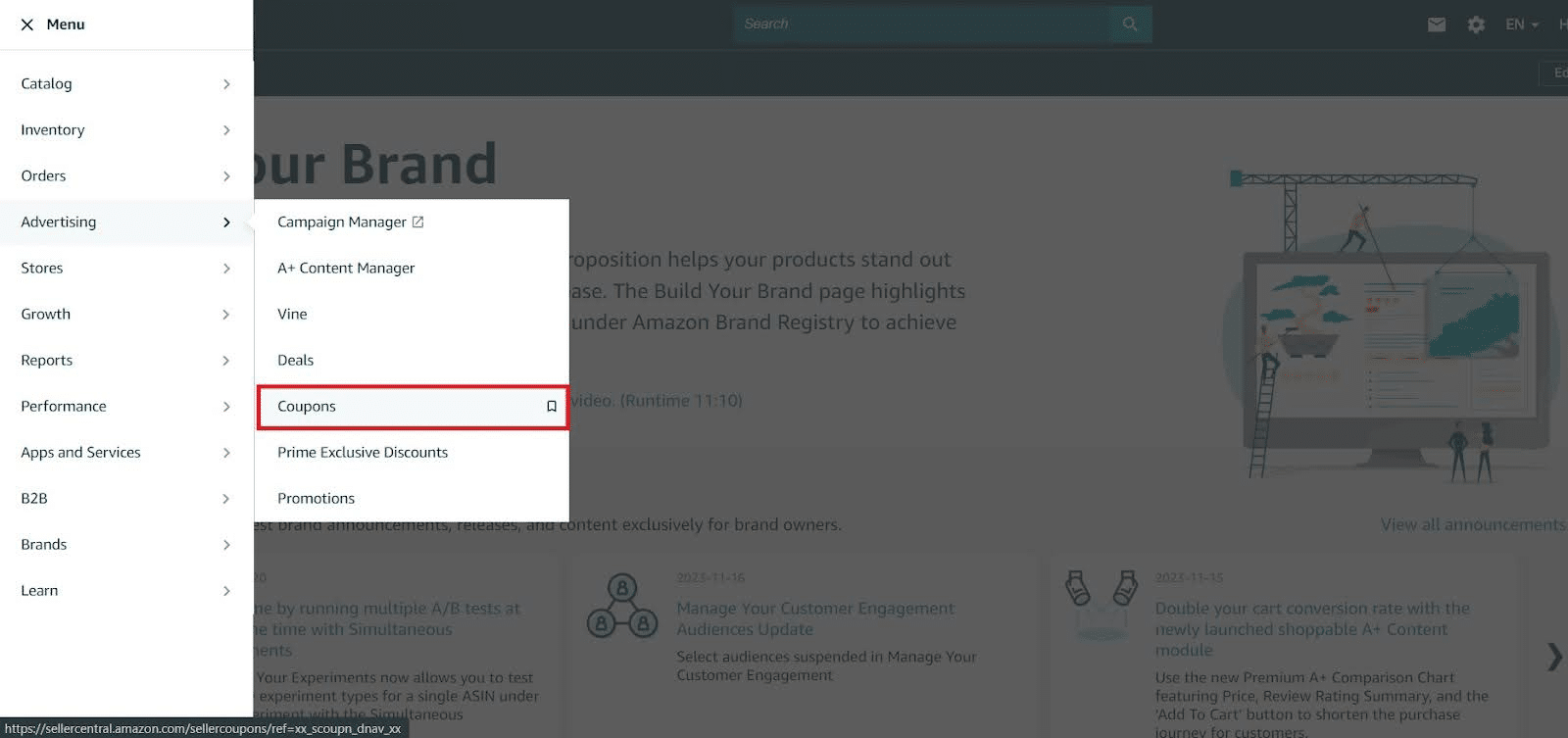Screen dimensions: 1568x738
Task: Click the top Search field
Action: pyautogui.click(x=922, y=25)
